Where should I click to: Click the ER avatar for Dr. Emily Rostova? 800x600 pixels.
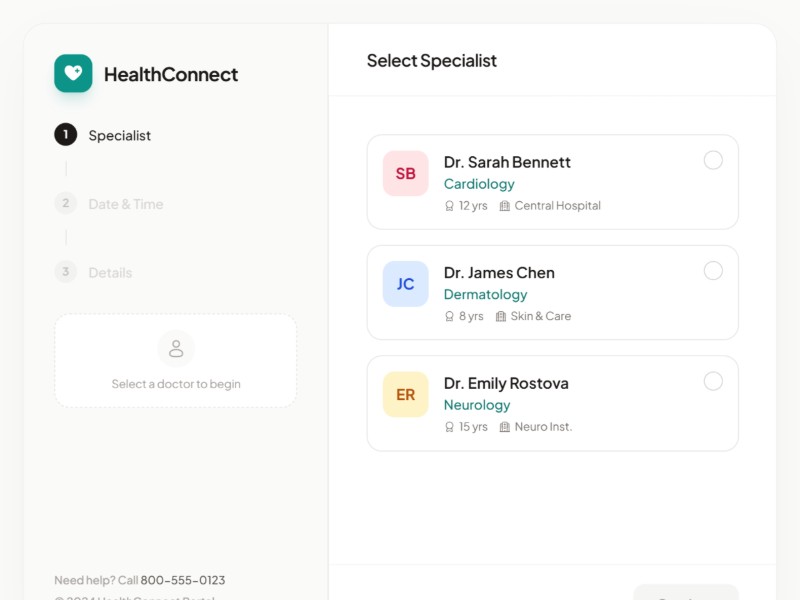(405, 395)
